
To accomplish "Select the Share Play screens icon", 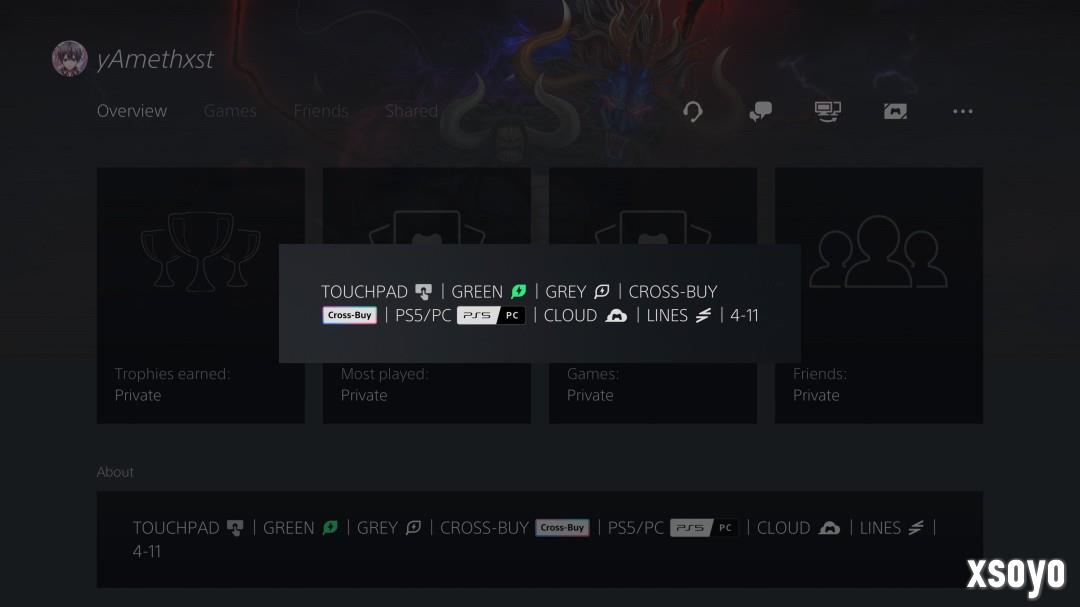I will click(x=827, y=111).
